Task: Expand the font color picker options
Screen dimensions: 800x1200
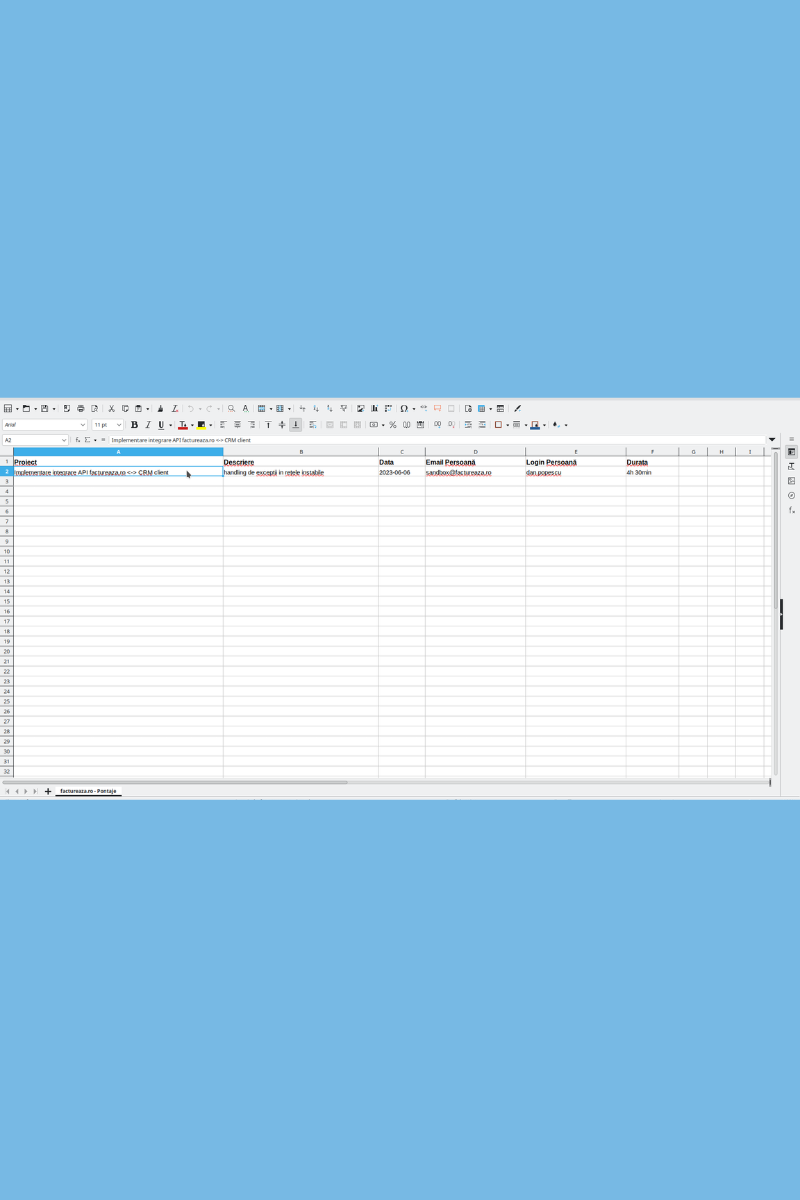Action: point(192,424)
